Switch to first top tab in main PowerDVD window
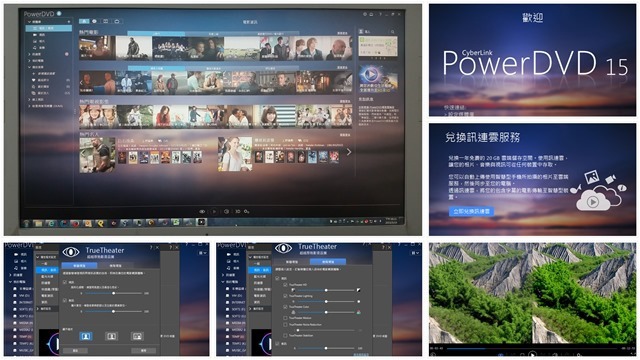The height and width of the screenshot is (360, 640). pyautogui.click(x=84, y=21)
